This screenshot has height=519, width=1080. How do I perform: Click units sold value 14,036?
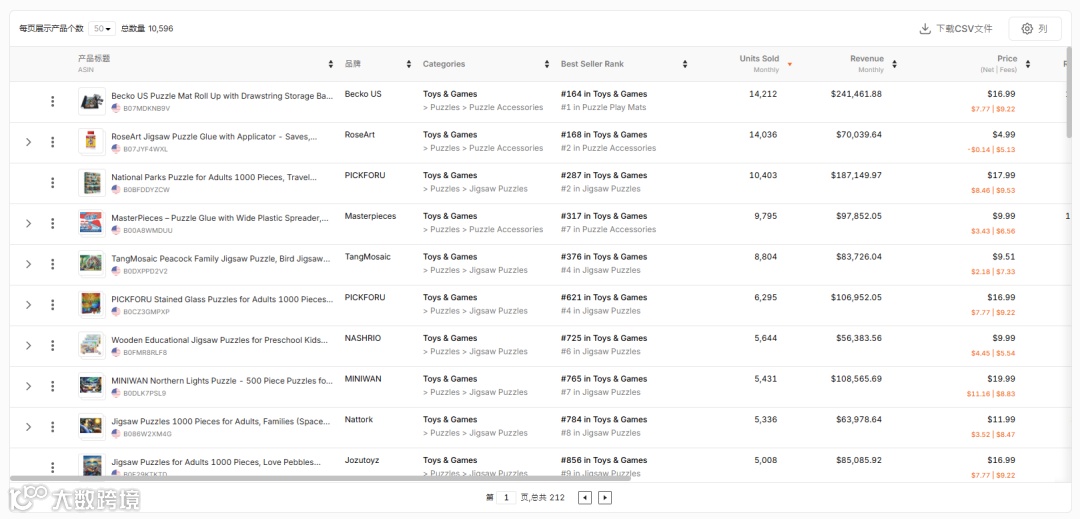763,135
